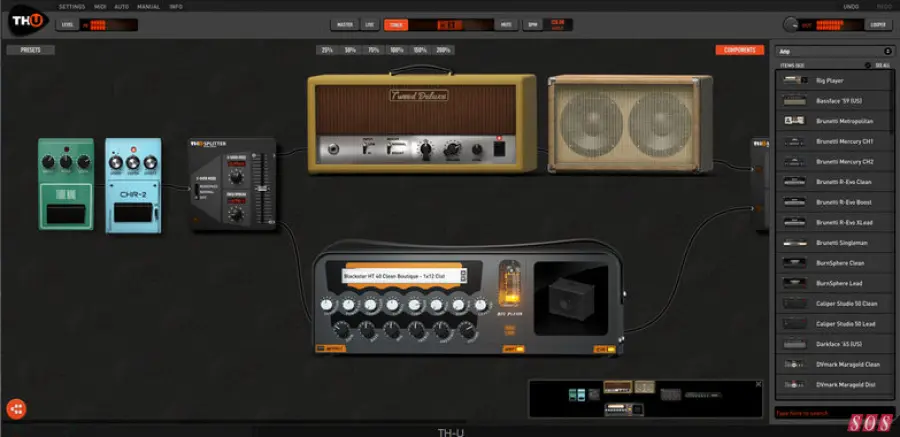Toggle the Live mode button
The width and height of the screenshot is (900, 437).
[370, 25]
